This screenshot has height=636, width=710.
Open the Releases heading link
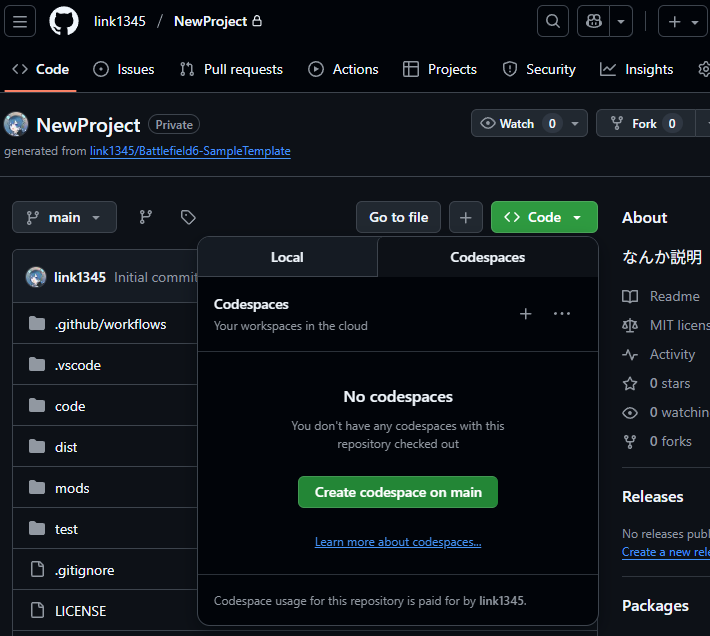(x=652, y=497)
